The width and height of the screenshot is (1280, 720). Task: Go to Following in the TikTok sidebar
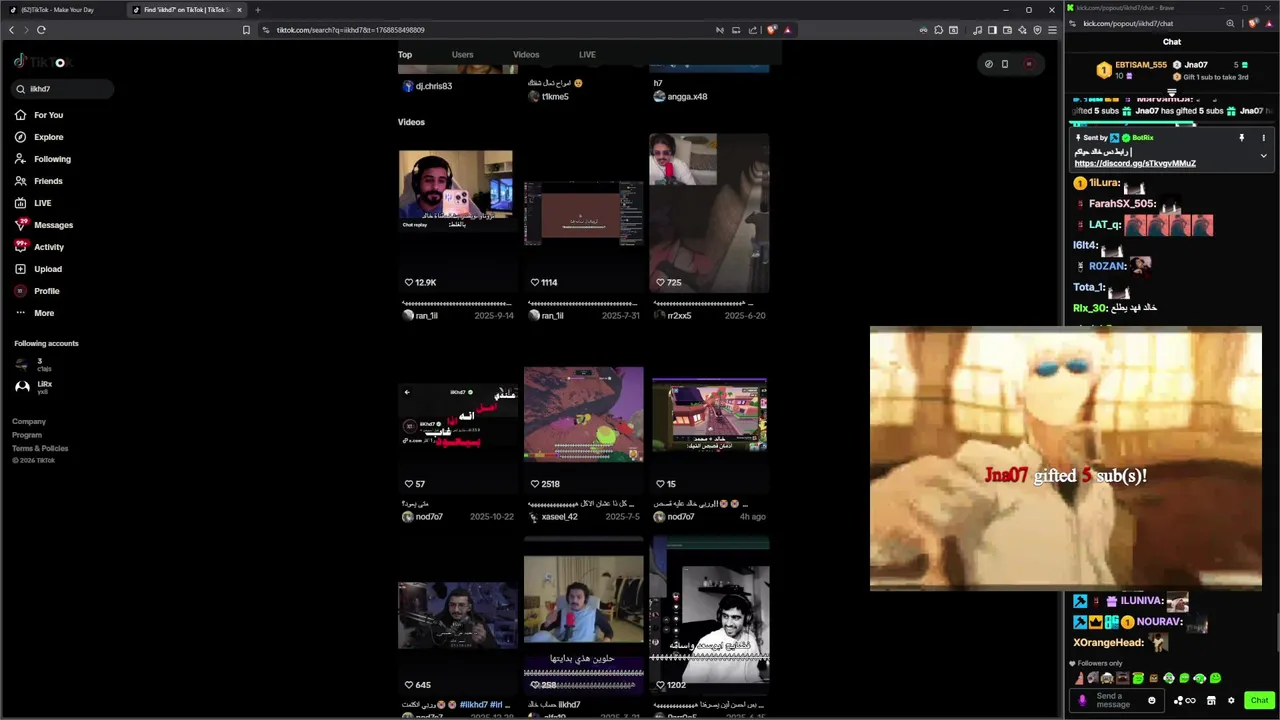click(x=43, y=159)
